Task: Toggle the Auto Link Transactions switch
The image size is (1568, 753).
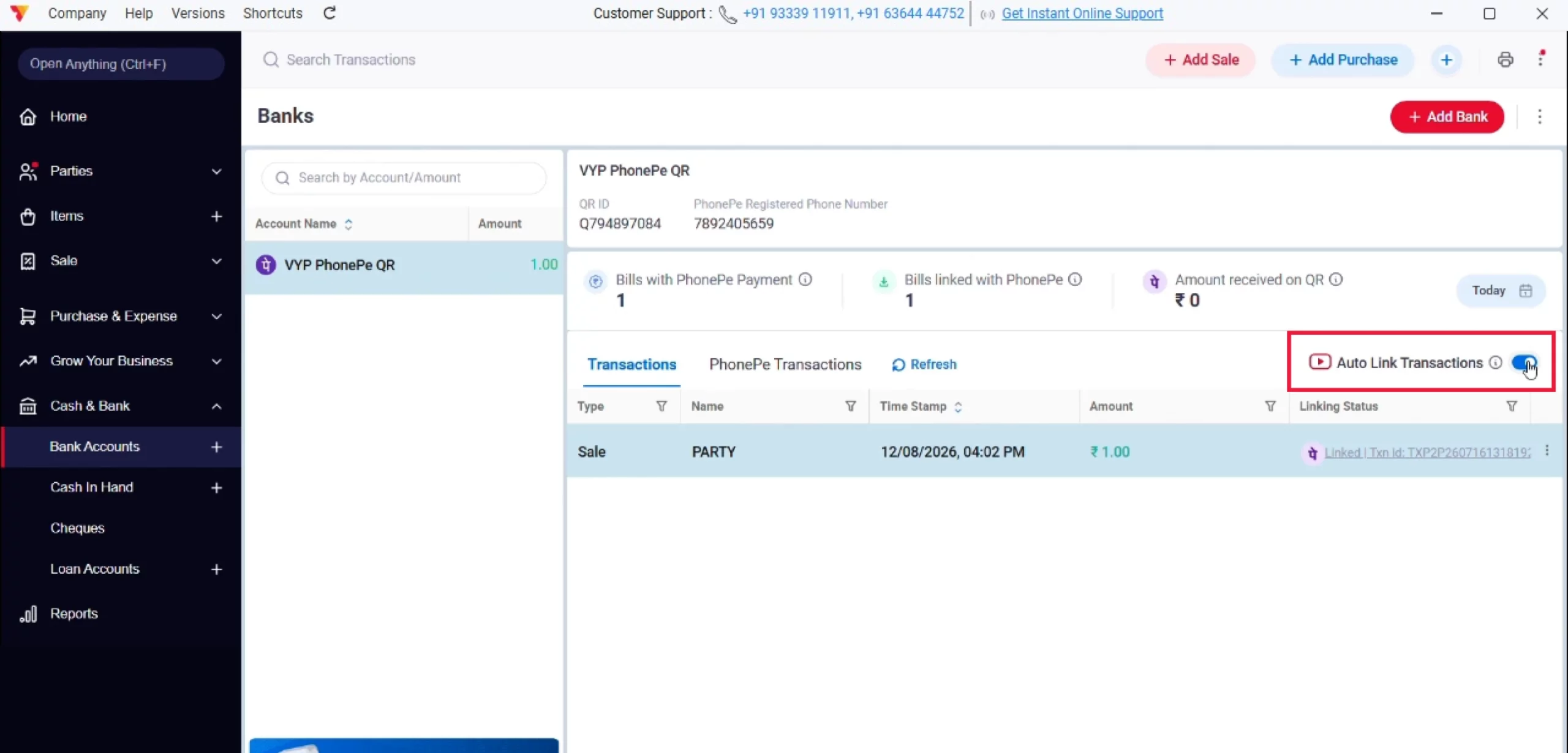Action: pos(1524,363)
